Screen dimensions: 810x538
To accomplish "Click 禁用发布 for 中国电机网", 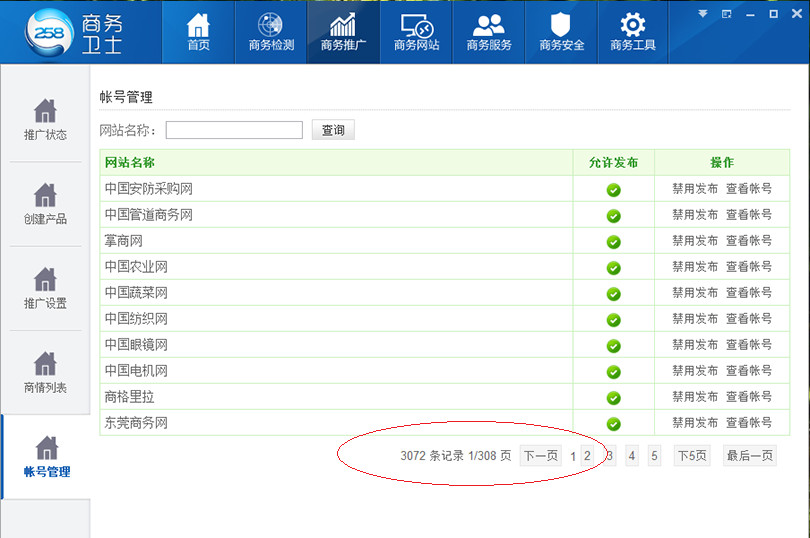I will pos(695,371).
